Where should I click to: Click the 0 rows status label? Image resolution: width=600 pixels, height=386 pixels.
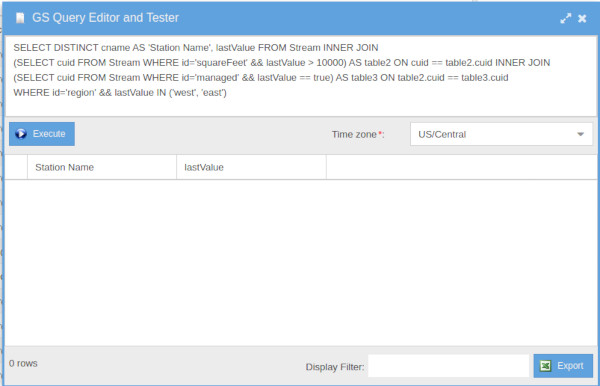tap(23, 363)
